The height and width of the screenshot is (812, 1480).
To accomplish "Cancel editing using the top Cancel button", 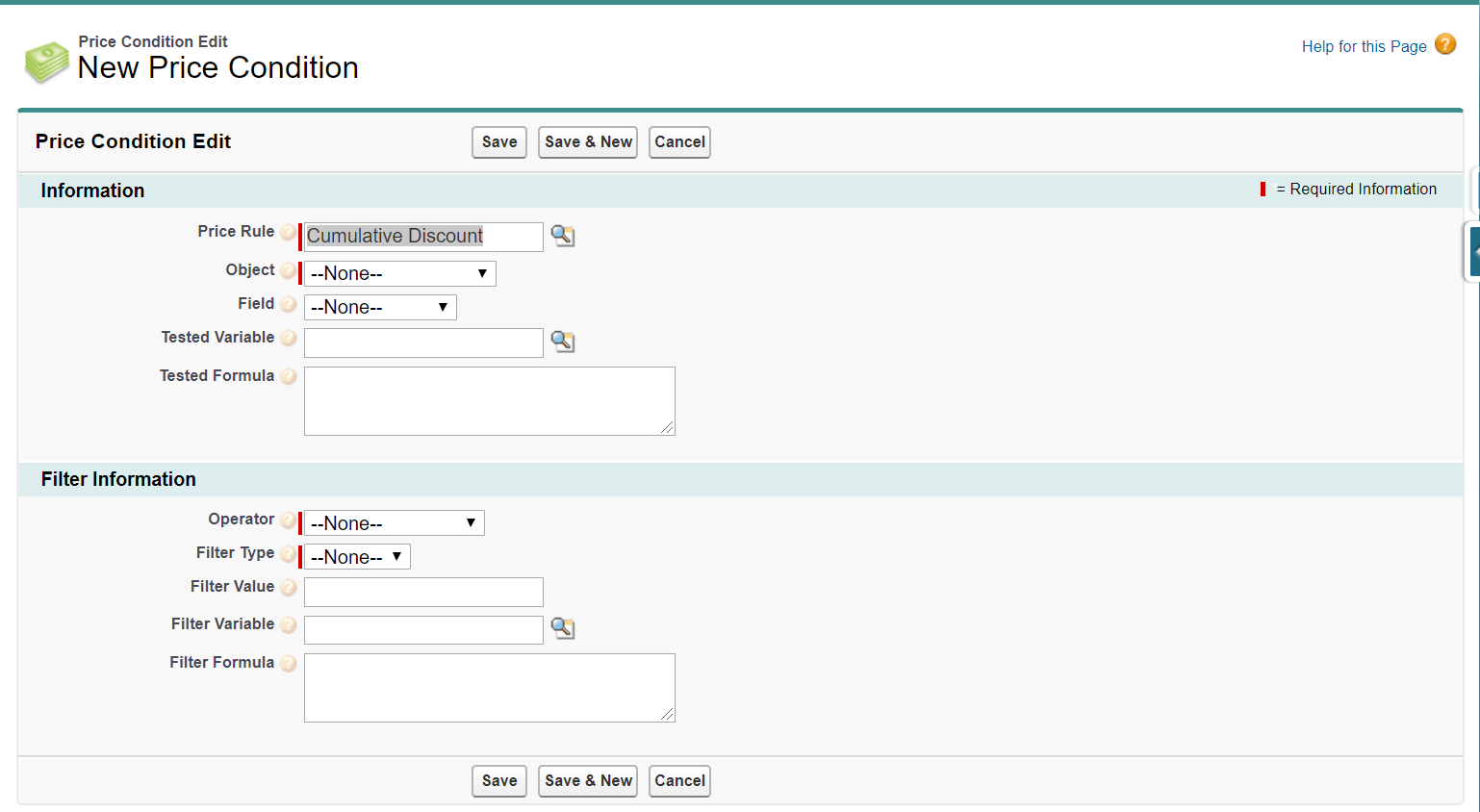I will tap(679, 142).
